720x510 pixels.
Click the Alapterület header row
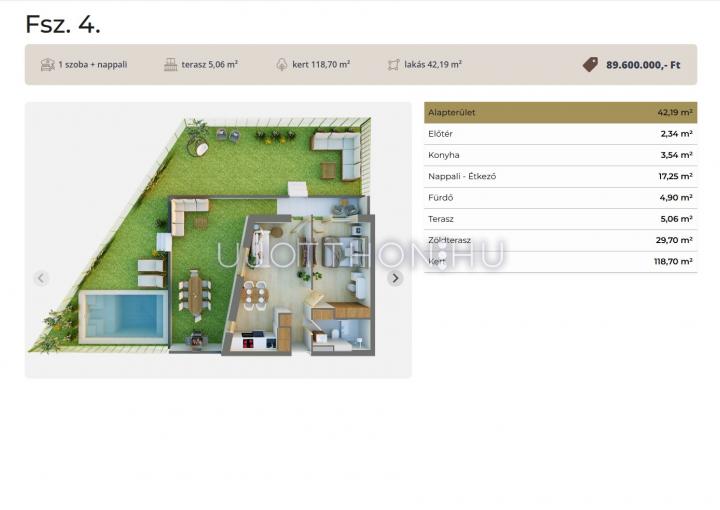[560, 112]
